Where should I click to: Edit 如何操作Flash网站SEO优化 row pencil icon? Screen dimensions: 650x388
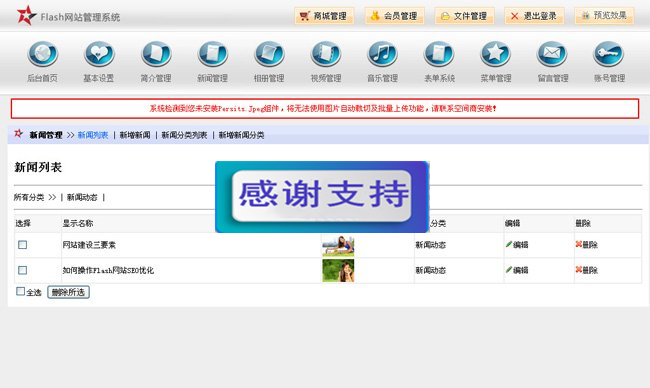click(509, 269)
